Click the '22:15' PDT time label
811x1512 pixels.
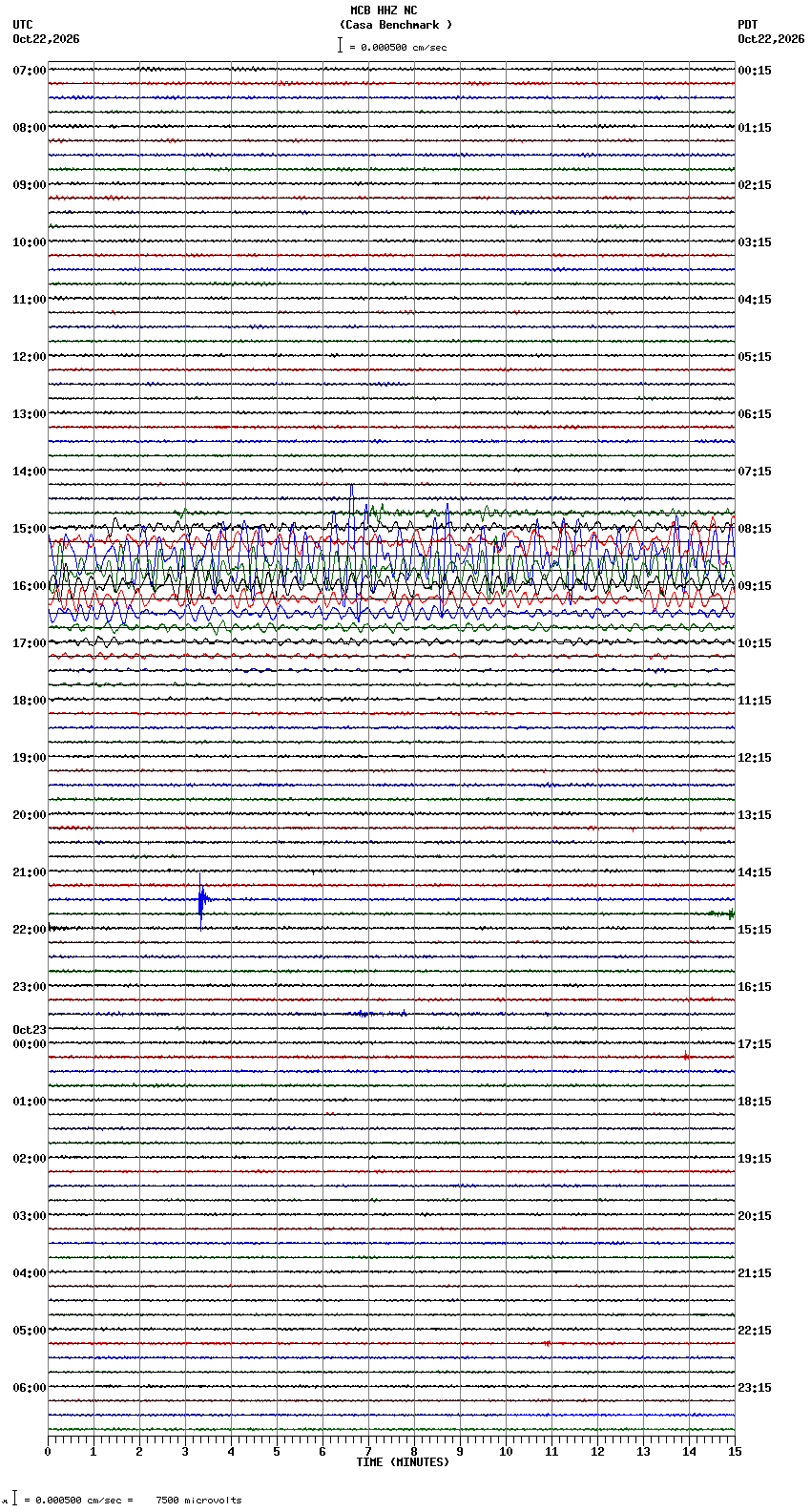pyautogui.click(x=755, y=1331)
